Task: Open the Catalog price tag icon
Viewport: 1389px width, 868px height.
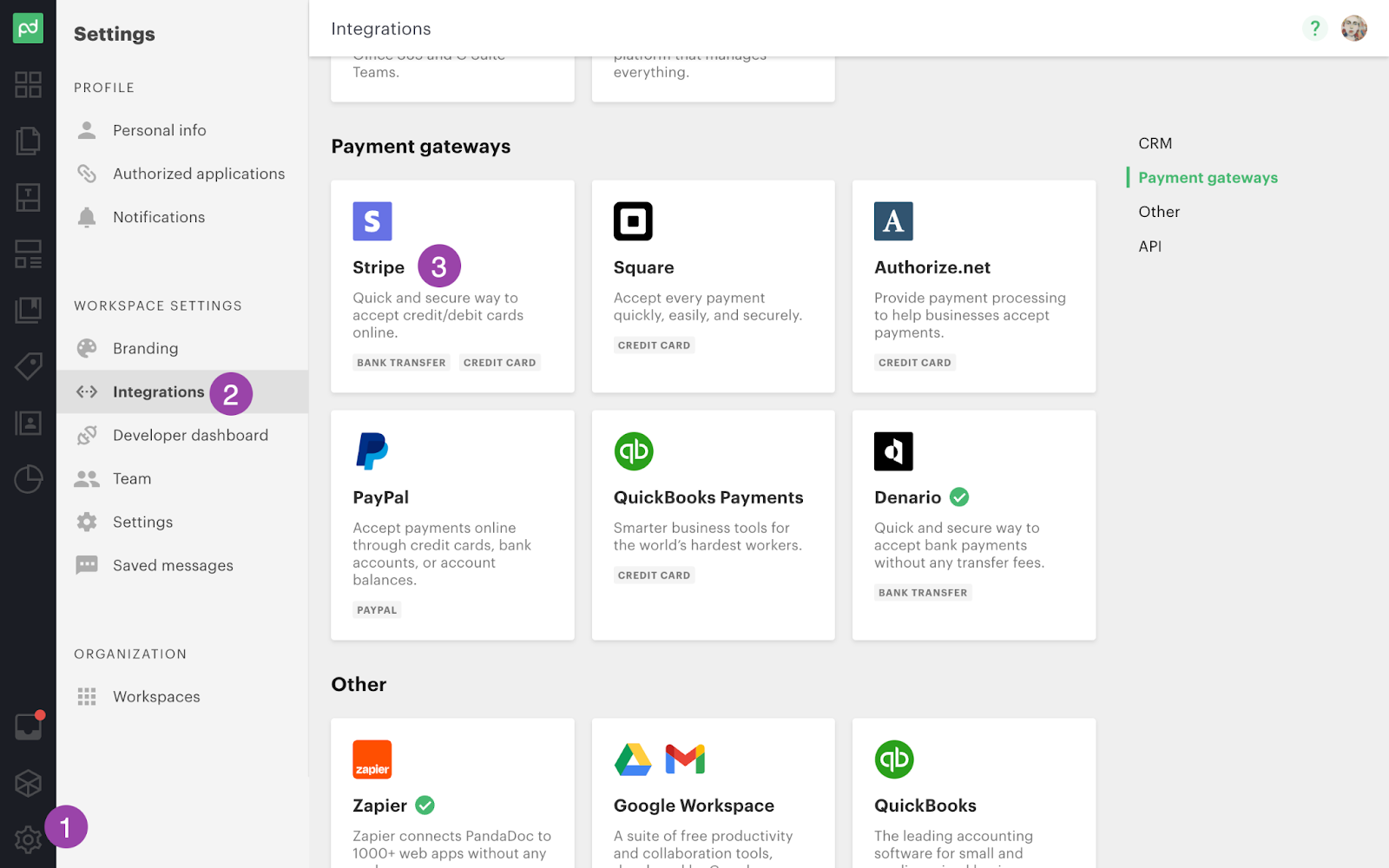Action: (x=28, y=366)
